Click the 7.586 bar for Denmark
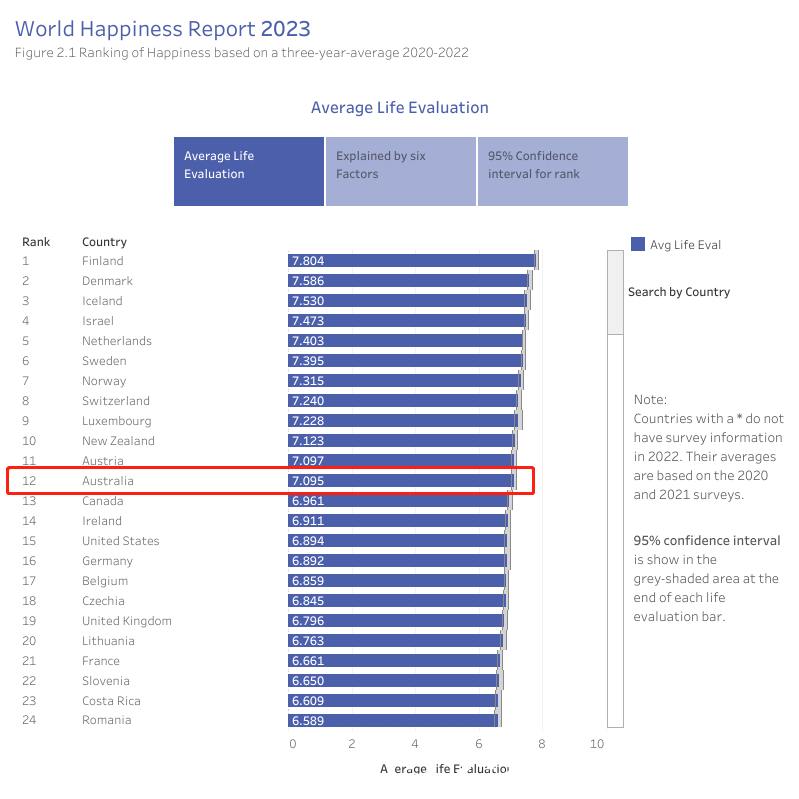 tap(408, 281)
